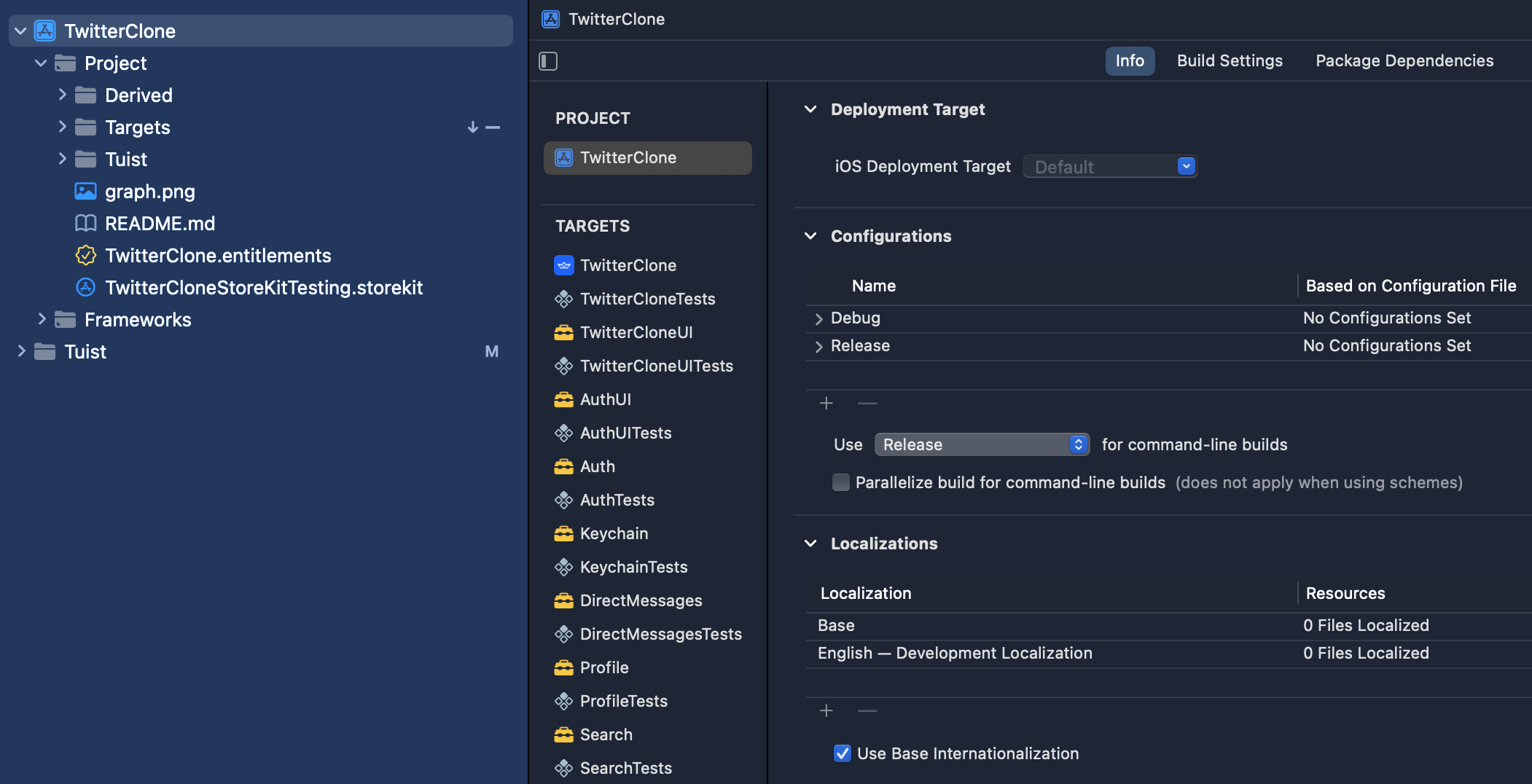Enable Parallelize build for command-line builds
This screenshot has height=784, width=1532.
tap(841, 482)
